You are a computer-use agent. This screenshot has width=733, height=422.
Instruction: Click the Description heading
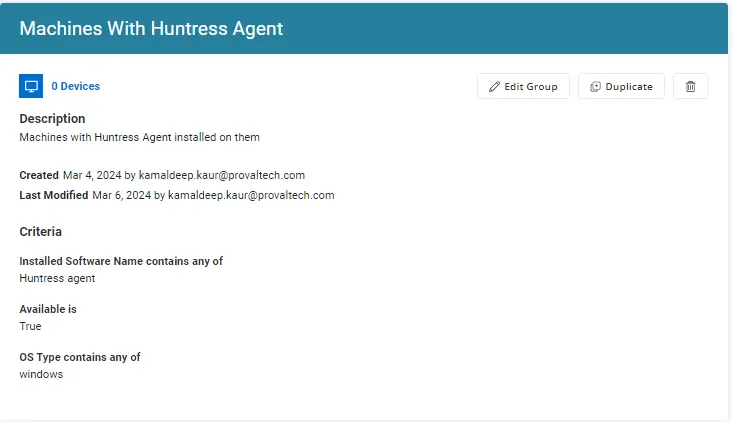click(x=52, y=119)
